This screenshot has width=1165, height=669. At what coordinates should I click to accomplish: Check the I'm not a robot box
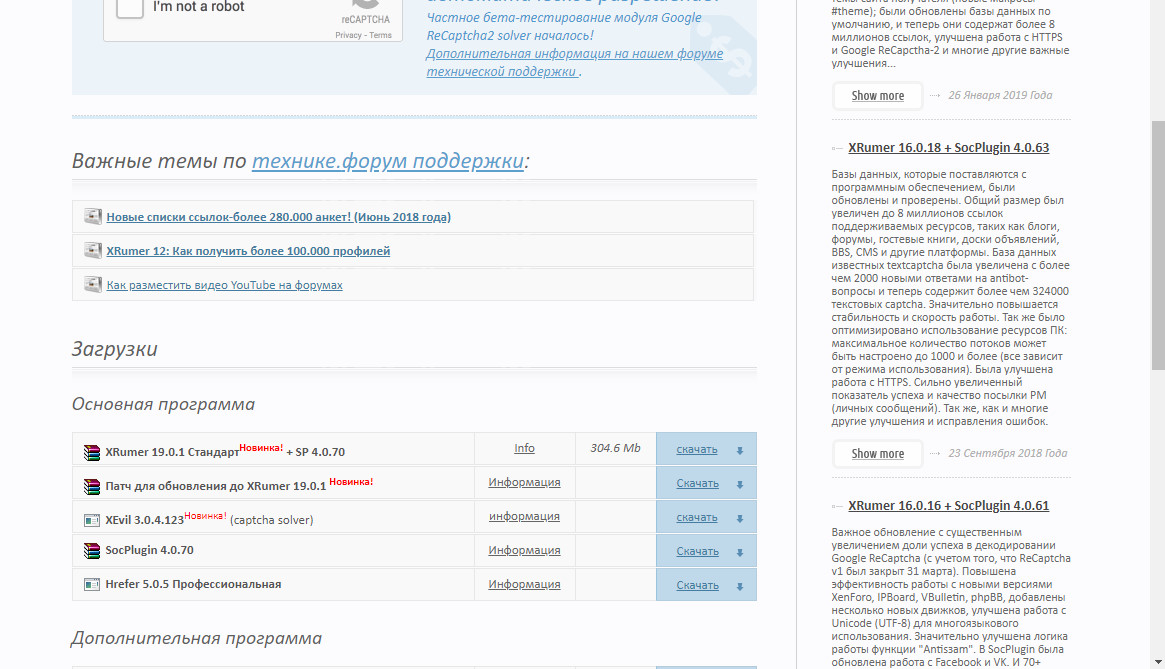pos(131,8)
